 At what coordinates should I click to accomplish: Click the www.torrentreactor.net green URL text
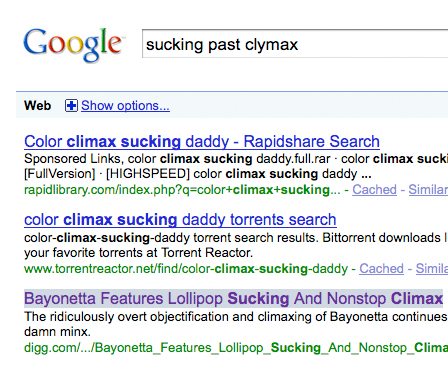pos(186,269)
